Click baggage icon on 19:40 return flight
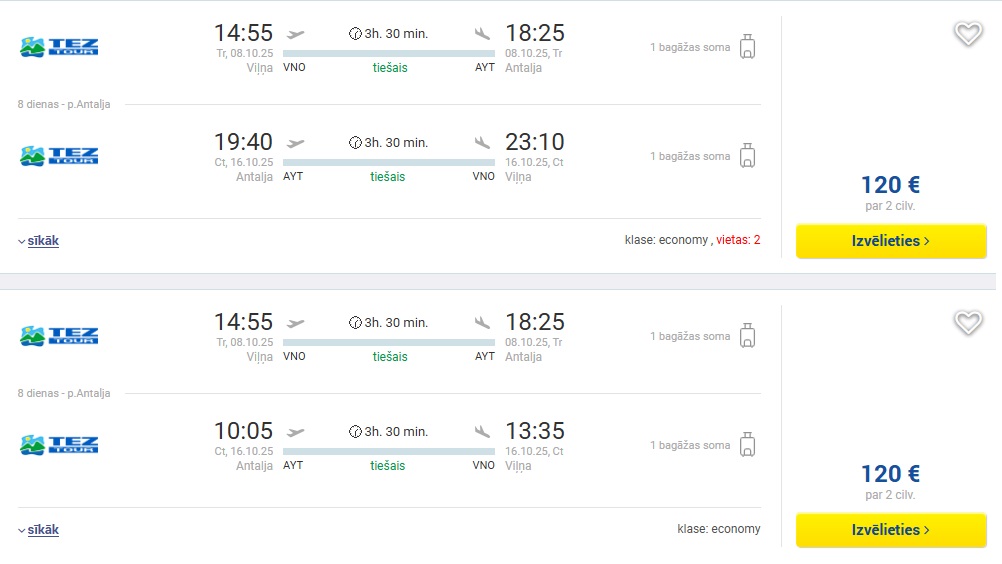This screenshot has width=1002, height=564. click(x=747, y=156)
